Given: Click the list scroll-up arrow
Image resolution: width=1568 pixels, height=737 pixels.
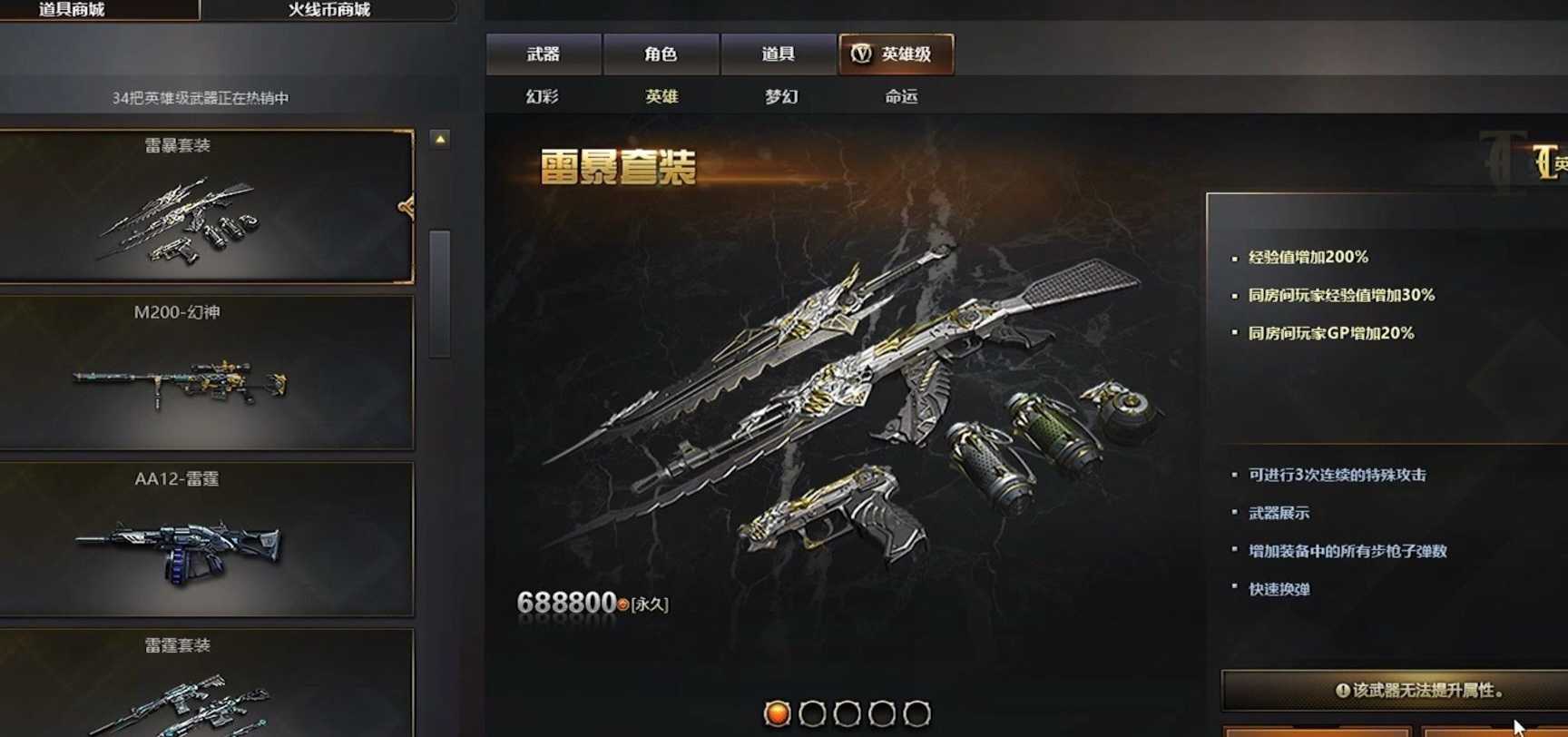Looking at the screenshot, I should [x=440, y=139].
